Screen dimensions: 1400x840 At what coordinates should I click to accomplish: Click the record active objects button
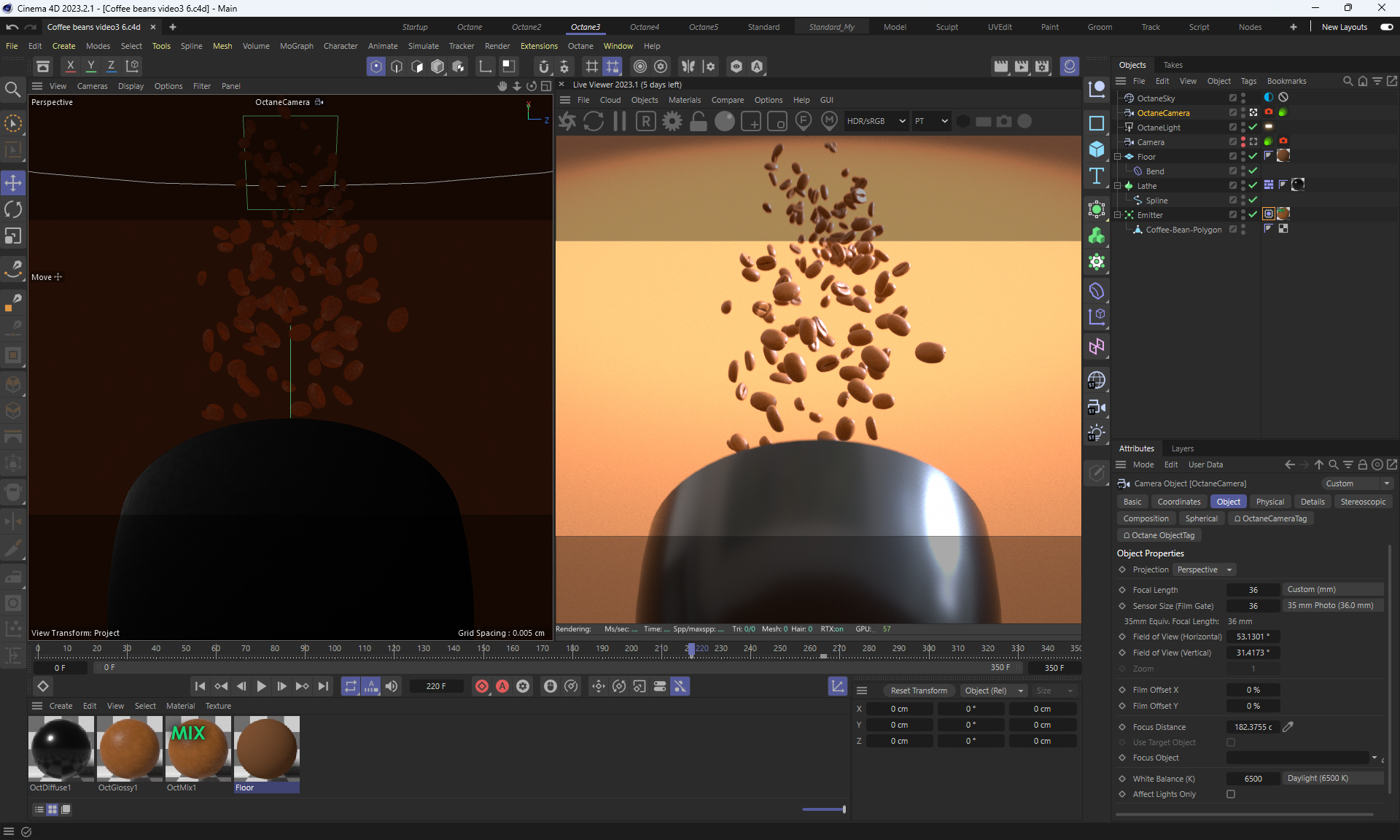pyautogui.click(x=482, y=686)
